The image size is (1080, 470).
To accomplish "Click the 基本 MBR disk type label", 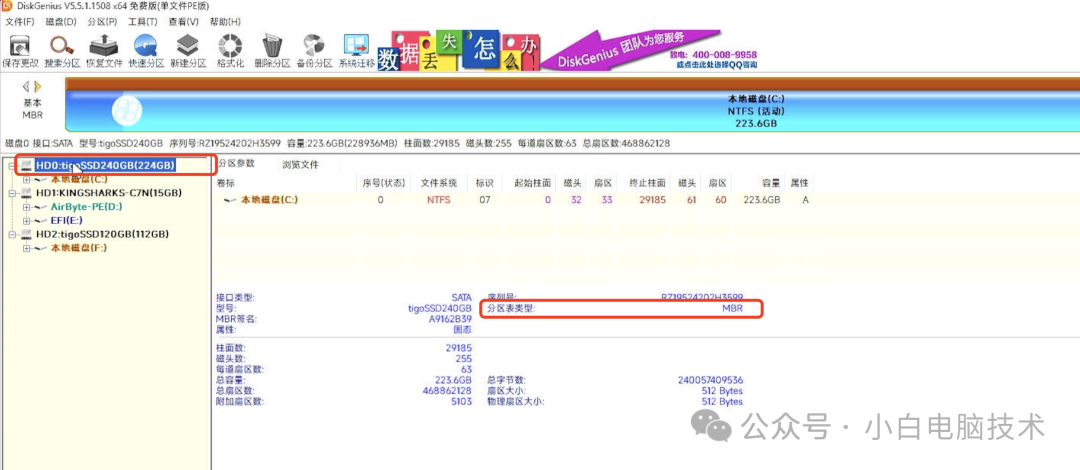I will [x=32, y=109].
